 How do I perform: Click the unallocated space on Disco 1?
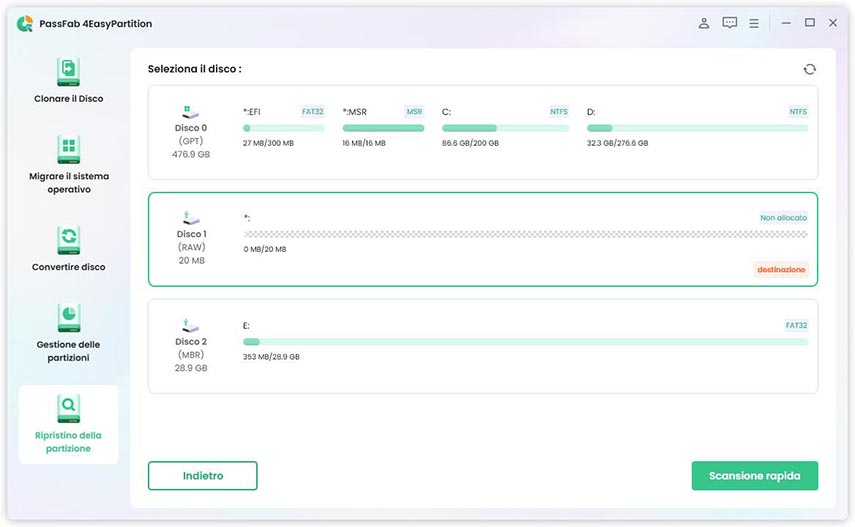tap(525, 234)
